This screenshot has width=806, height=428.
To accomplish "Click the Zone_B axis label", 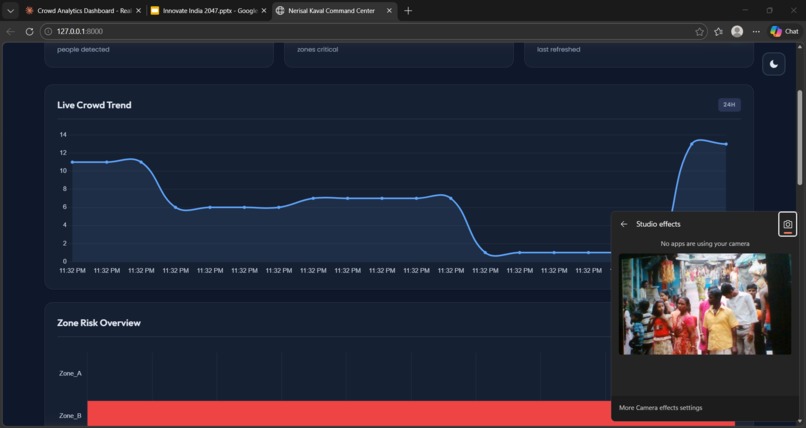I will [x=70, y=416].
